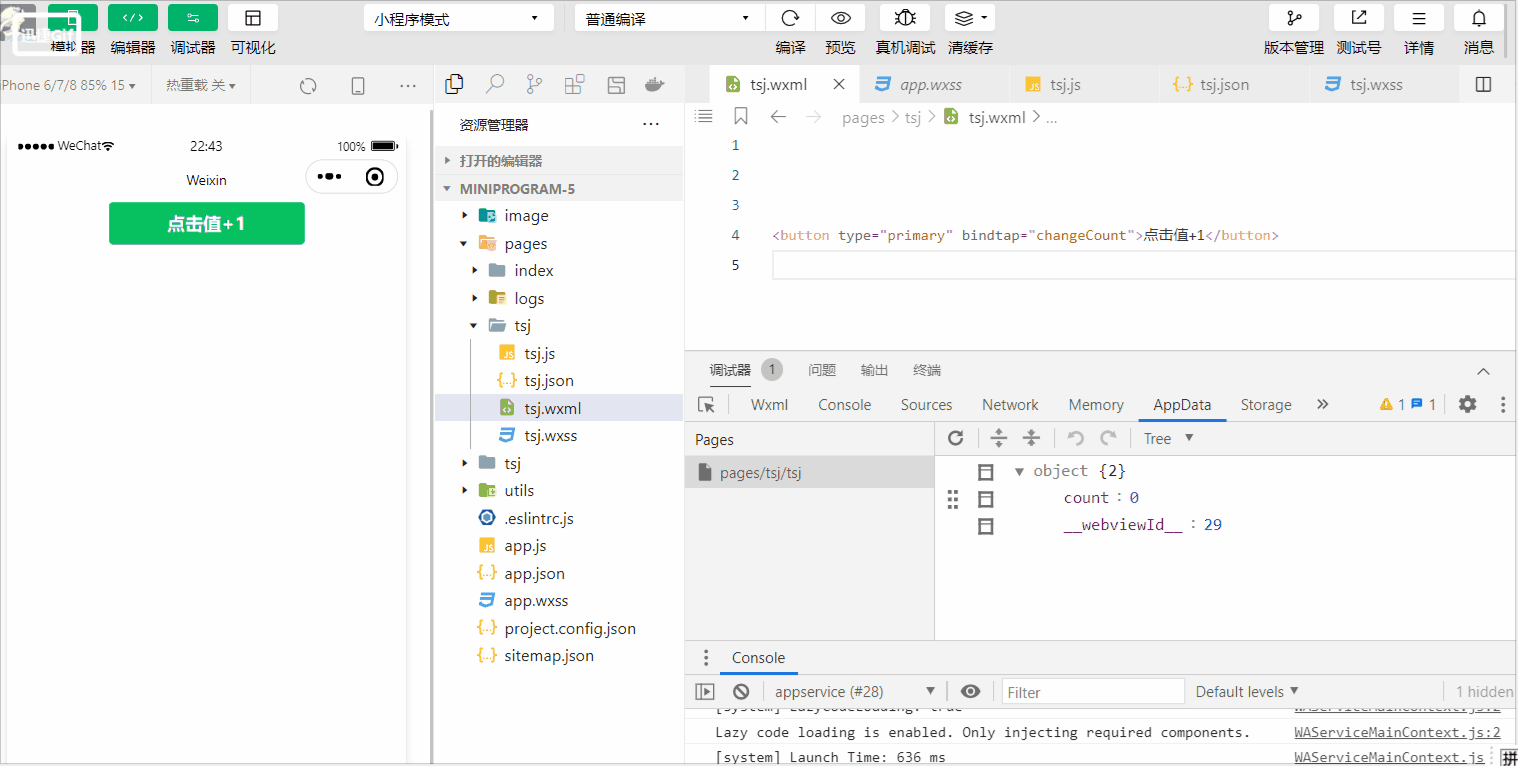This screenshot has width=1518, height=766.
Task: Open project.config.json file
Action: point(559,628)
